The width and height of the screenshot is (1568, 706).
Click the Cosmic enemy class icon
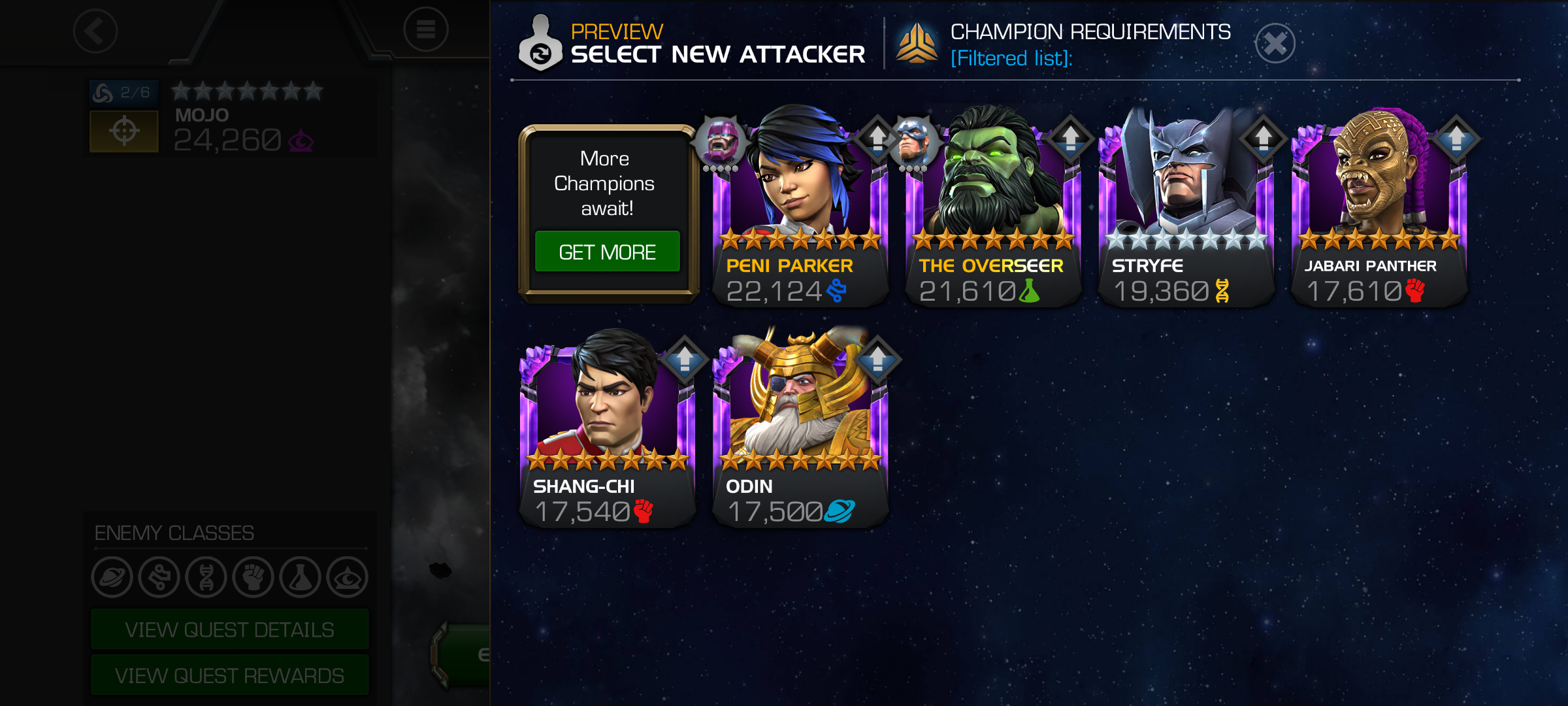(x=112, y=577)
